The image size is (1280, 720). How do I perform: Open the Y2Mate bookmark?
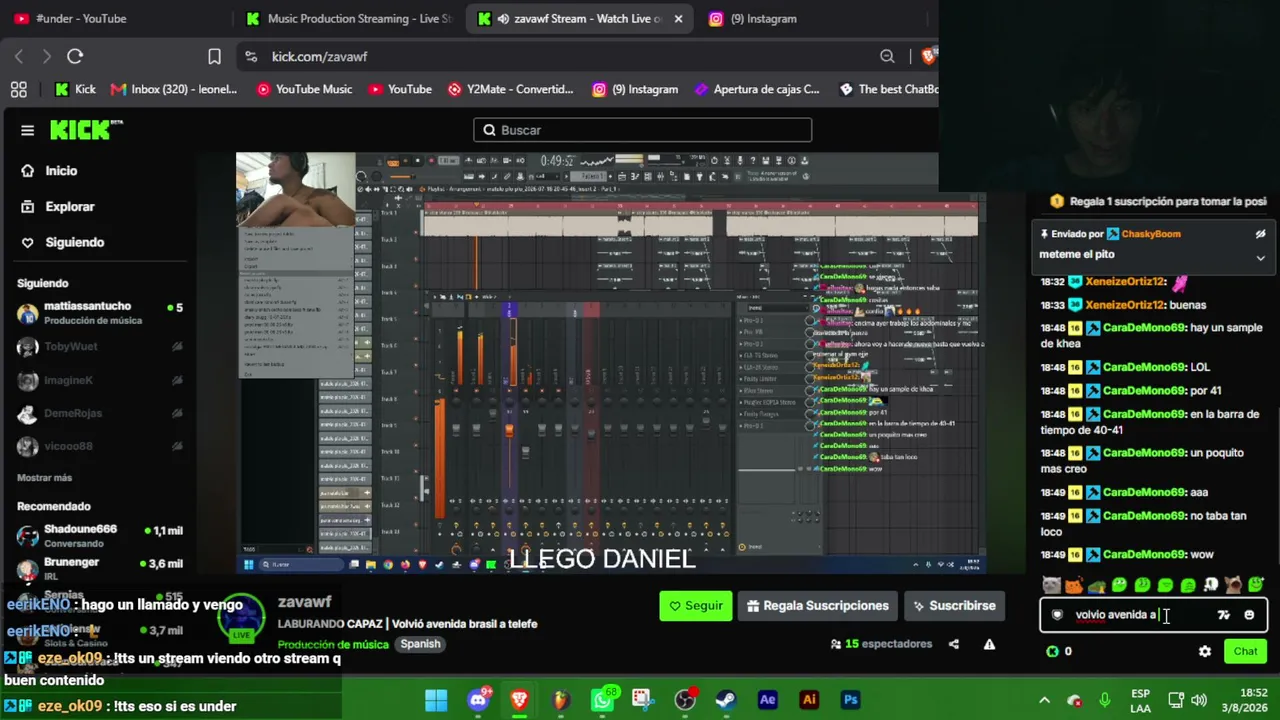[511, 89]
